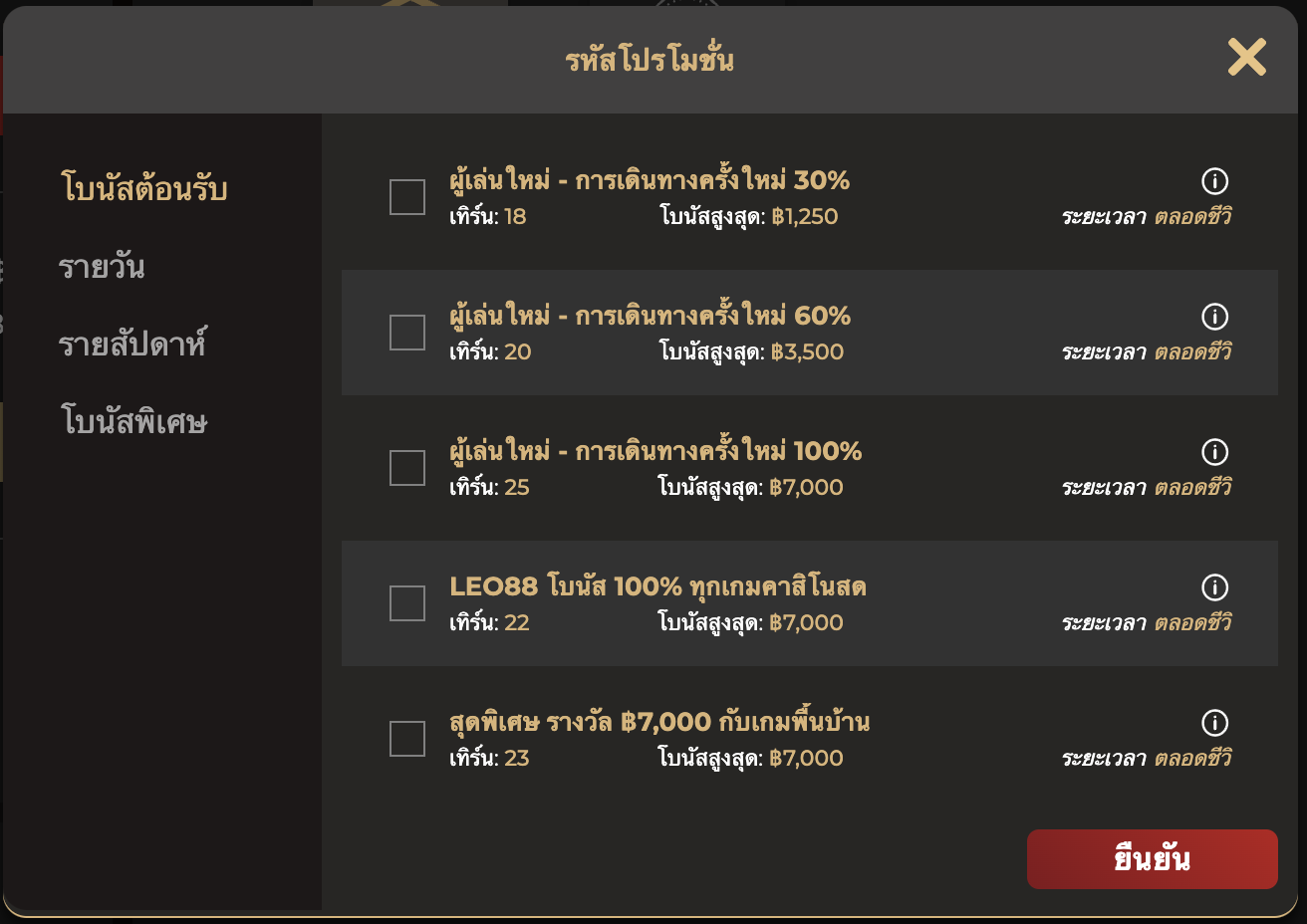The width and height of the screenshot is (1307, 924).
Task: Click the สุดพิเศษ รางวัล ฿7,000 title
Action: tap(659, 723)
